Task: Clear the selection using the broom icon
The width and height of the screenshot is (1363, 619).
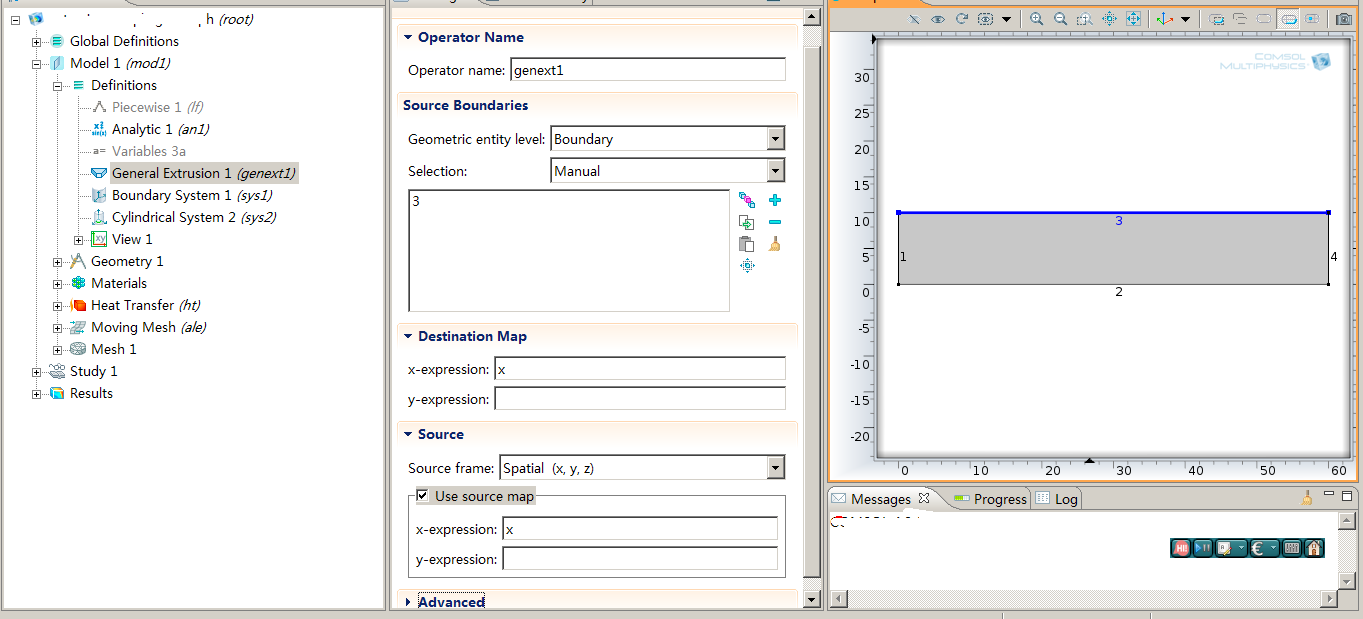Action: [x=775, y=244]
